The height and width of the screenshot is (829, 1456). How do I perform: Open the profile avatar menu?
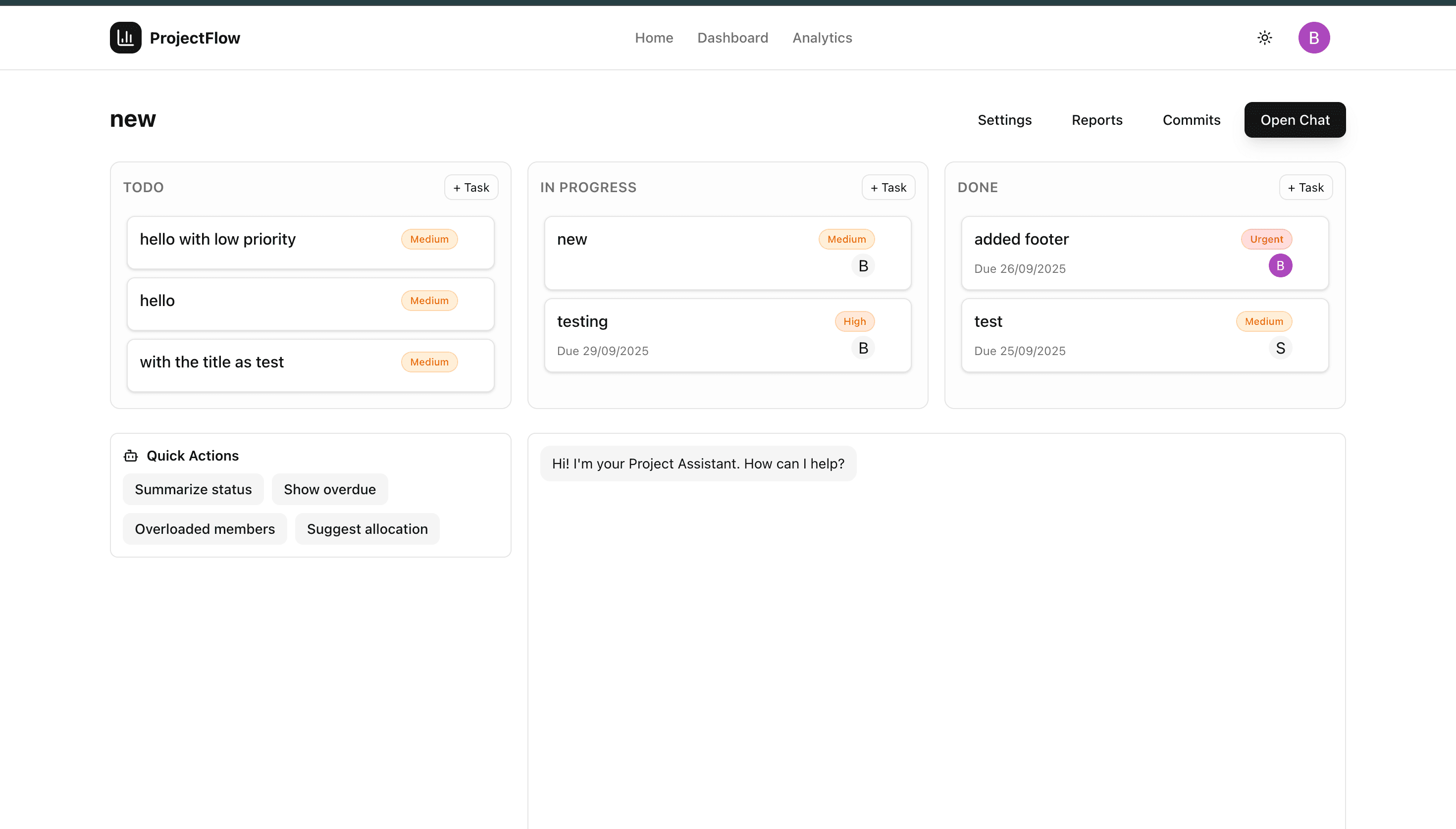point(1314,37)
